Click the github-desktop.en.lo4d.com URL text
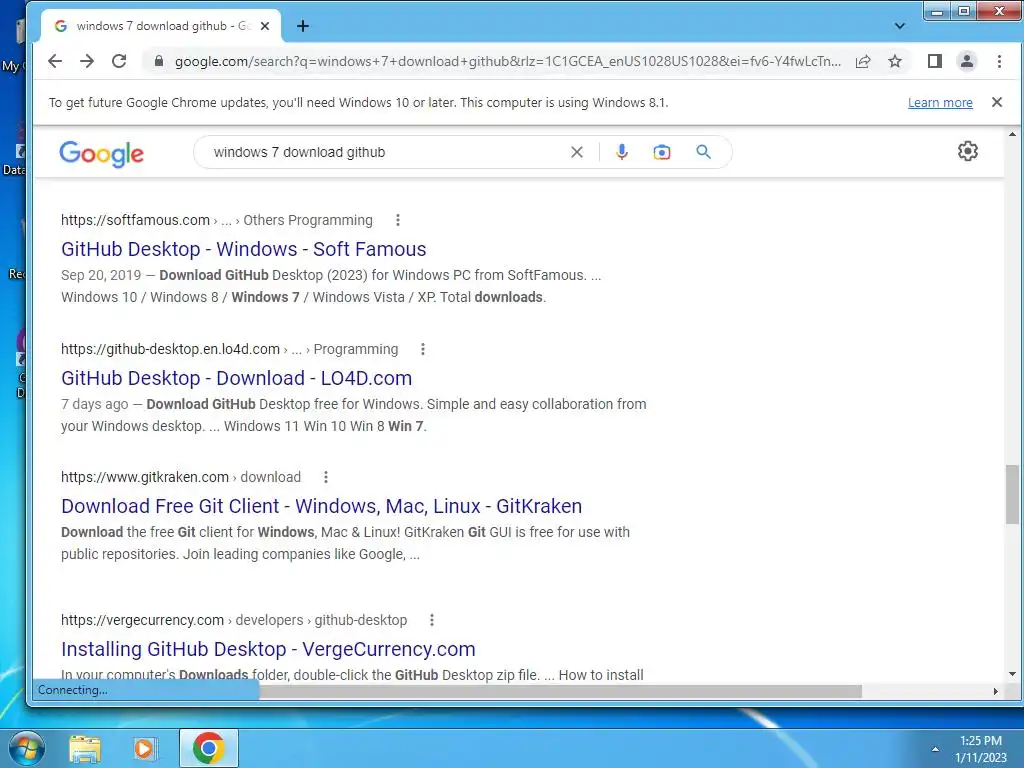The image size is (1024, 768). pos(170,349)
